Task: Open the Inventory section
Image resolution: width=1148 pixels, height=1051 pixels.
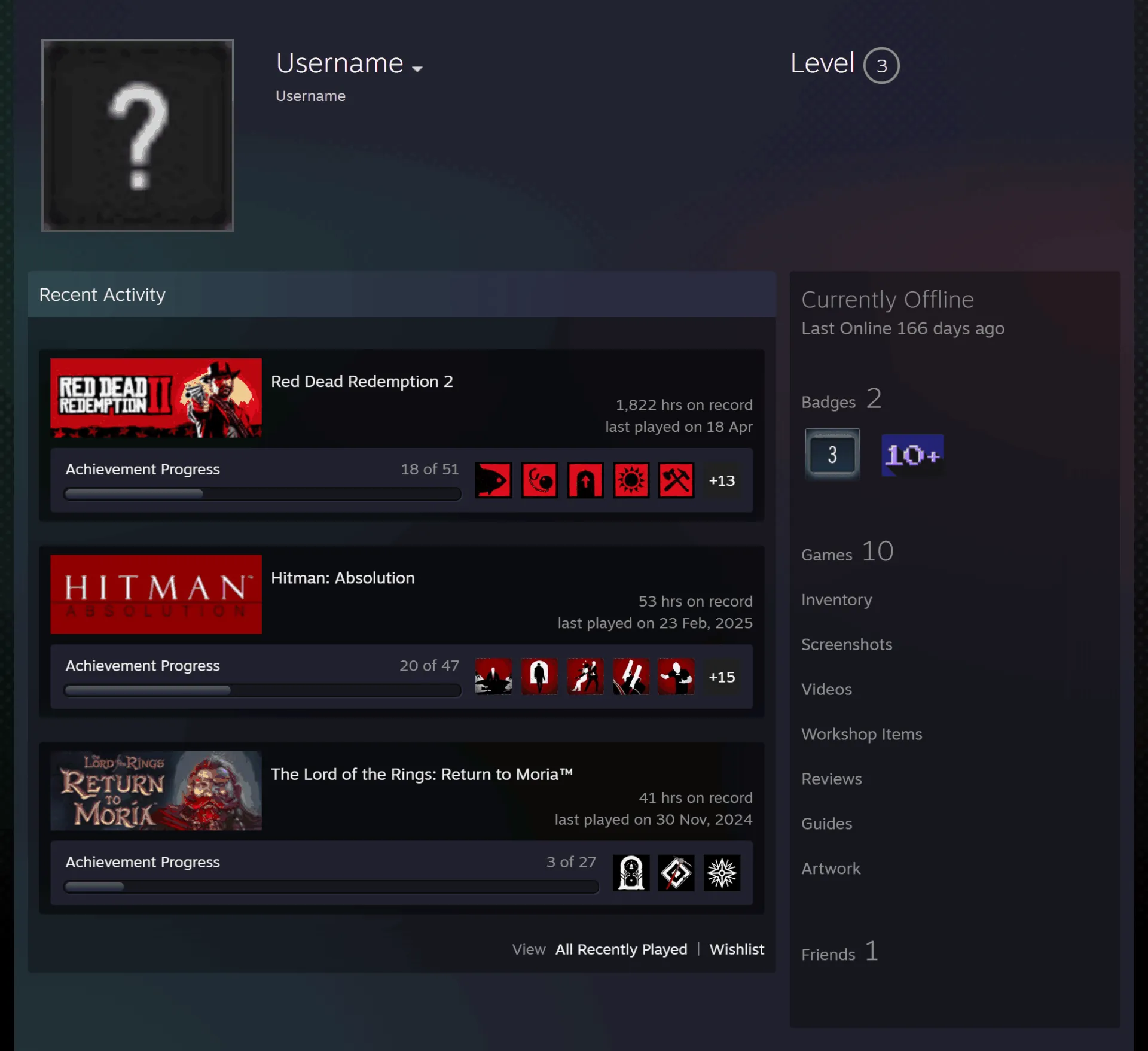Action: pyautogui.click(x=836, y=599)
